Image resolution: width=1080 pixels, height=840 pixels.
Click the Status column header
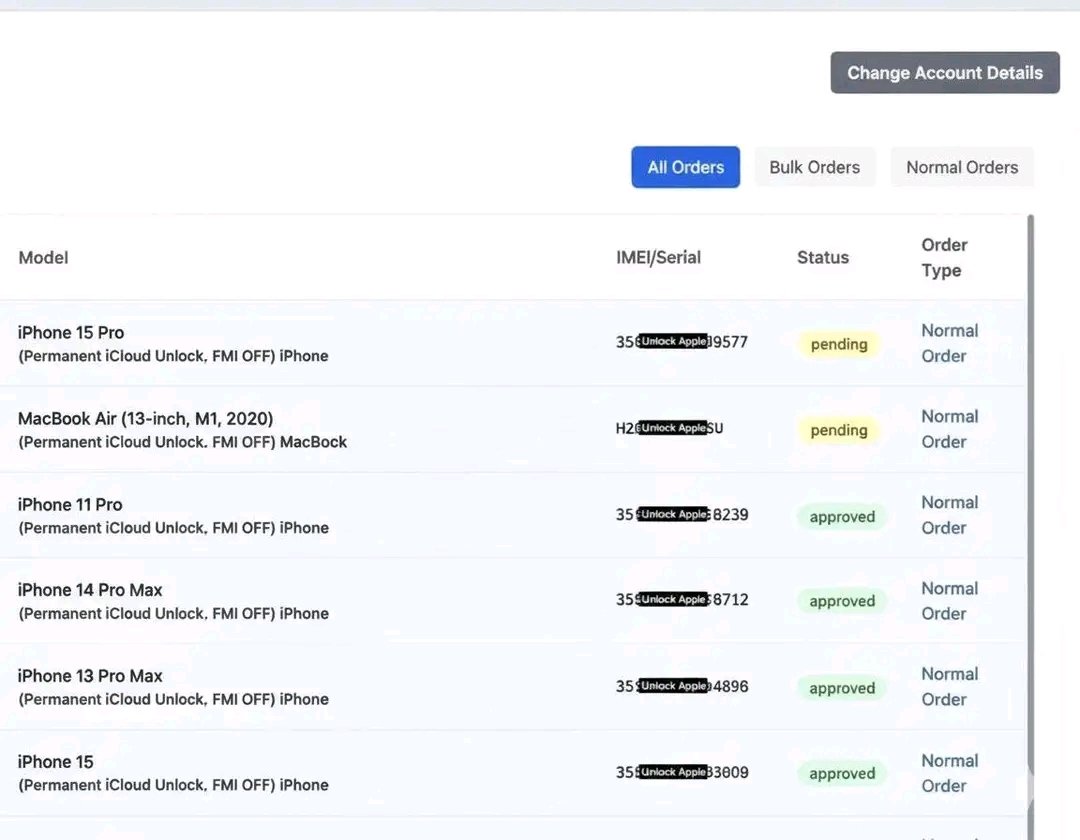[822, 258]
